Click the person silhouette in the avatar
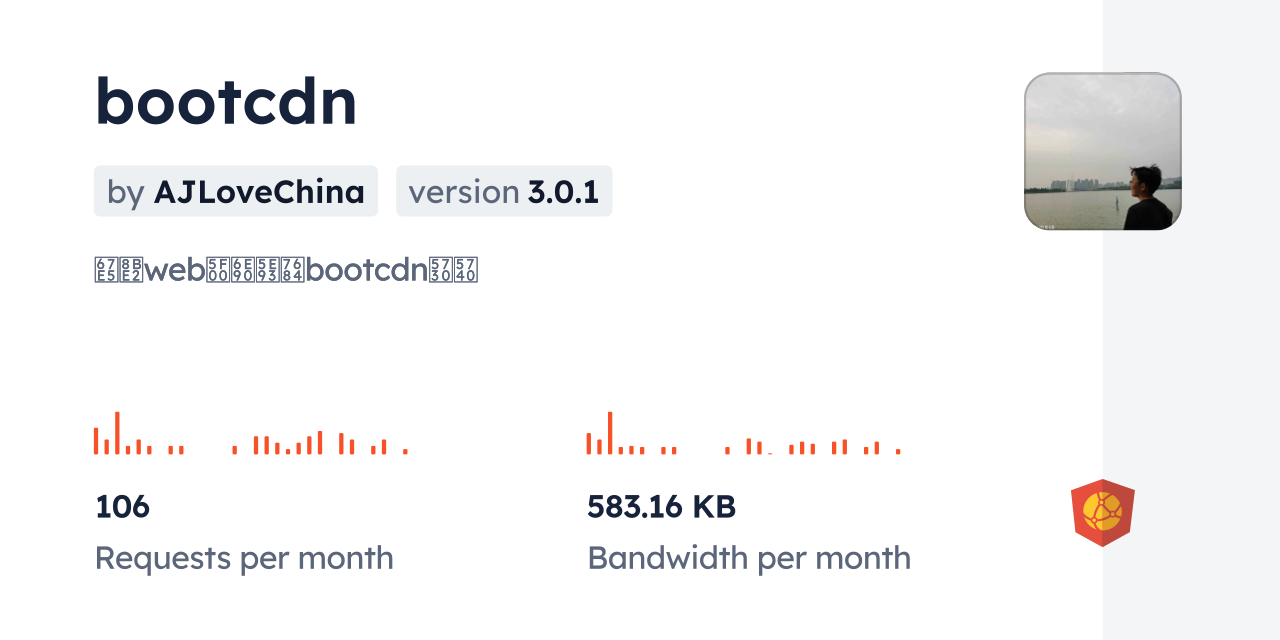Viewport: 1280px width, 640px height. pyautogui.click(x=1146, y=199)
